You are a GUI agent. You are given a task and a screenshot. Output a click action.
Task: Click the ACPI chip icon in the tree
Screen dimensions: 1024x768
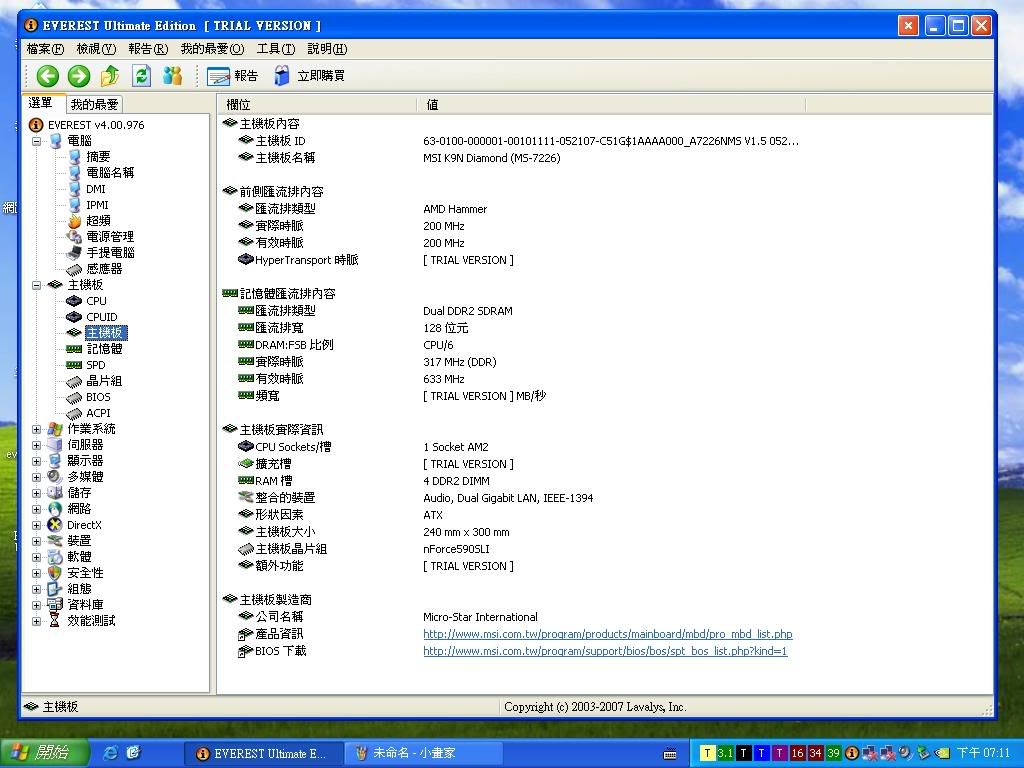coord(74,413)
